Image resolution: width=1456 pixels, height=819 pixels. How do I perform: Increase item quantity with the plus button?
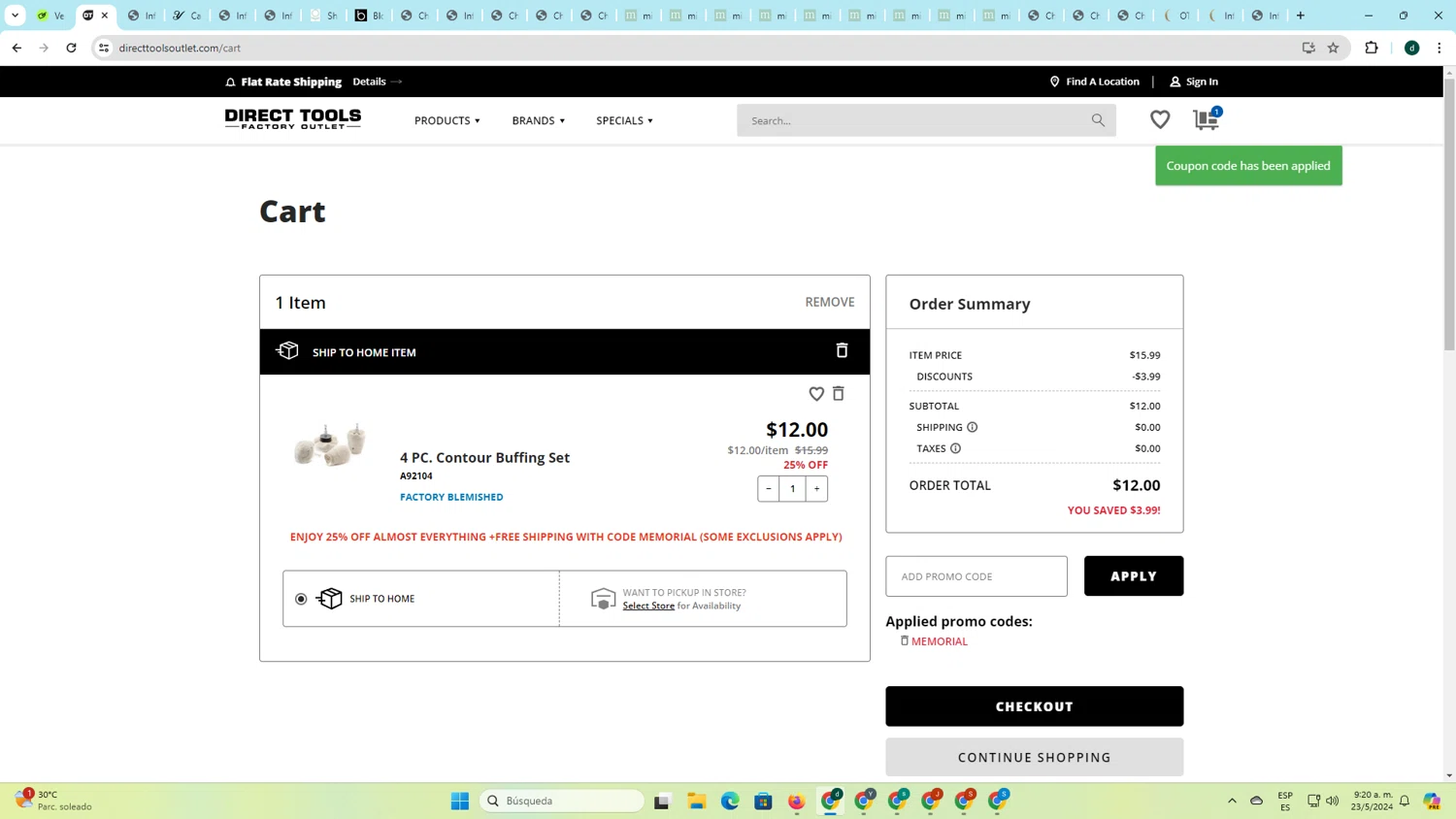pyautogui.click(x=817, y=488)
